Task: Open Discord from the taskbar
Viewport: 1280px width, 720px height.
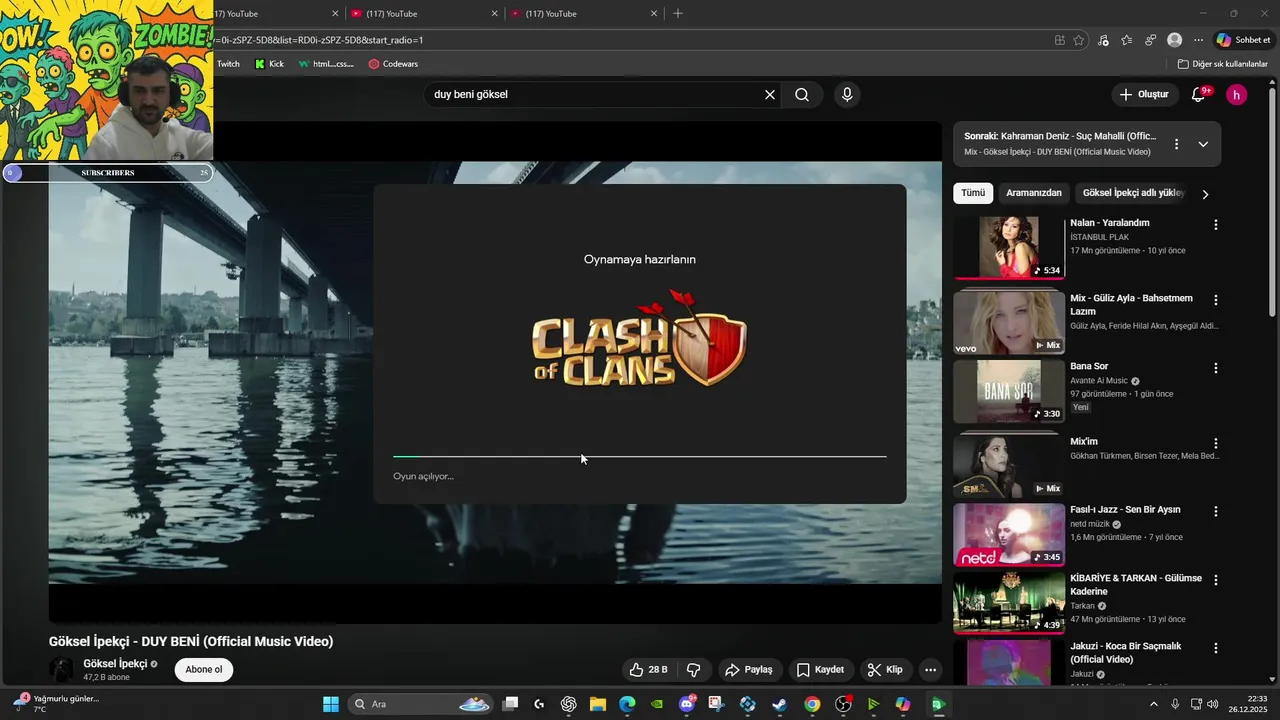Action: point(687,704)
